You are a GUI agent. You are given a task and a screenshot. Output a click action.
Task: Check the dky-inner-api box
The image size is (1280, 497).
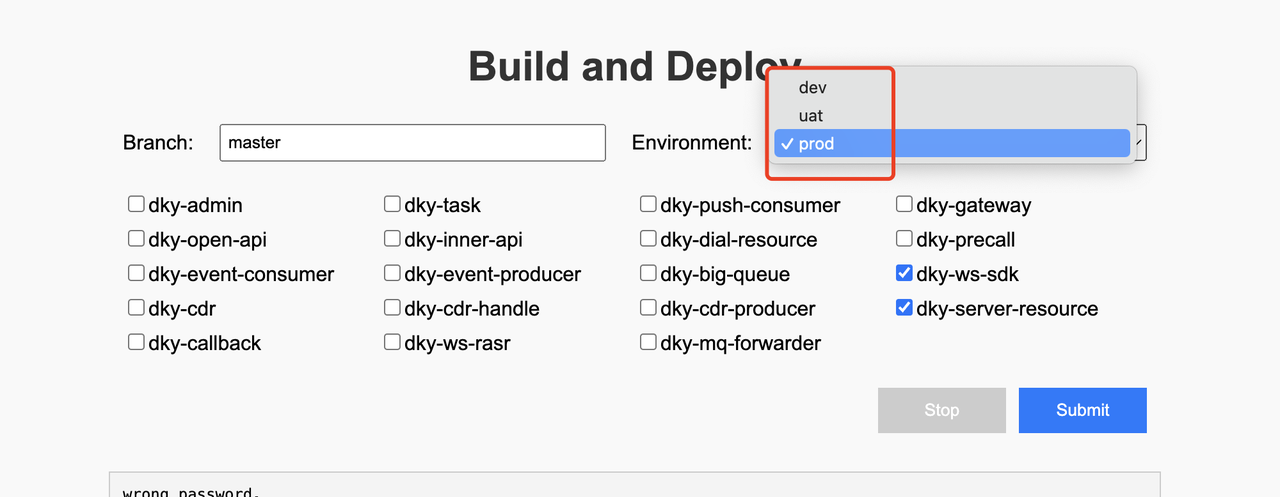point(393,239)
